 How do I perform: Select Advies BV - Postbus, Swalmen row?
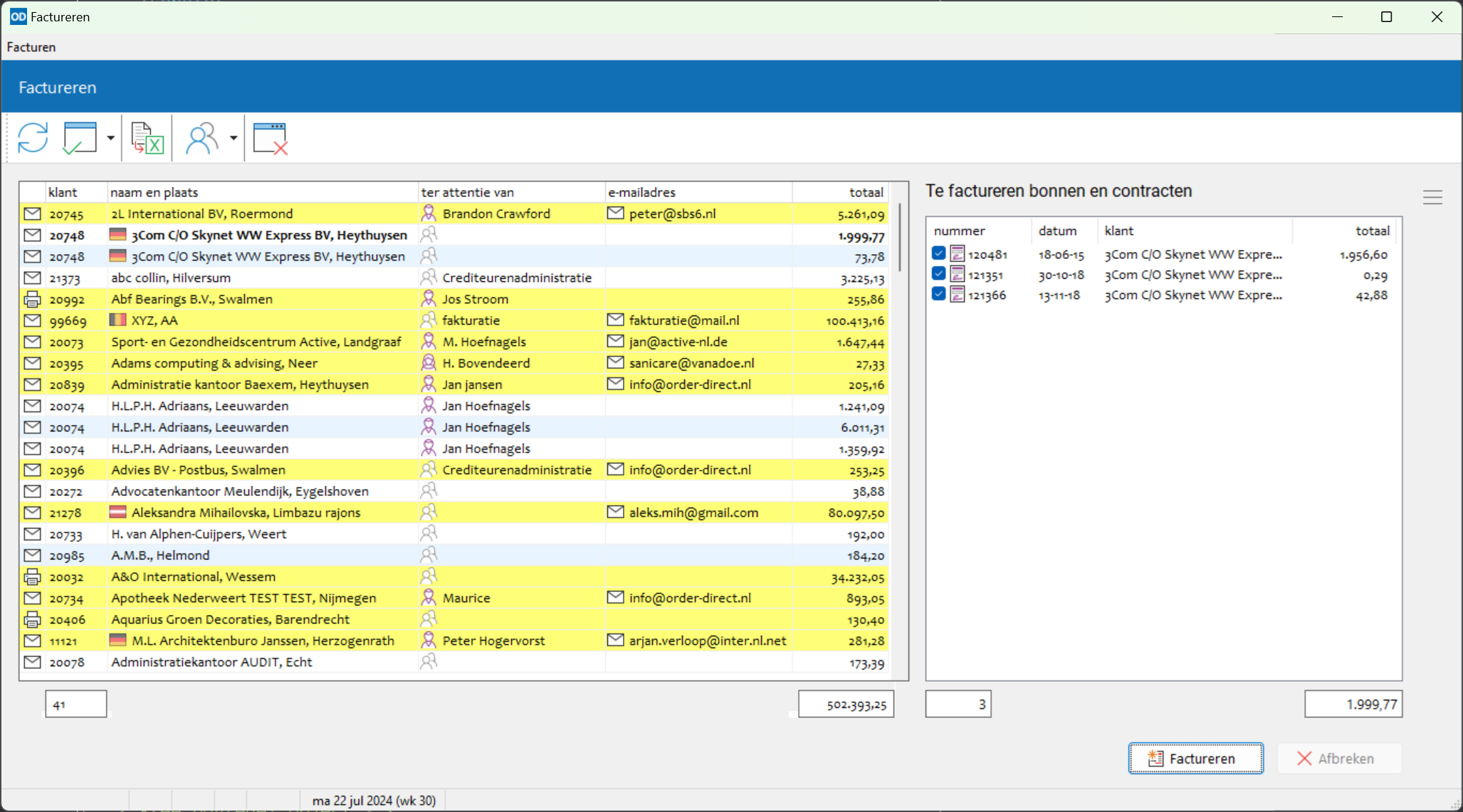coord(454,470)
